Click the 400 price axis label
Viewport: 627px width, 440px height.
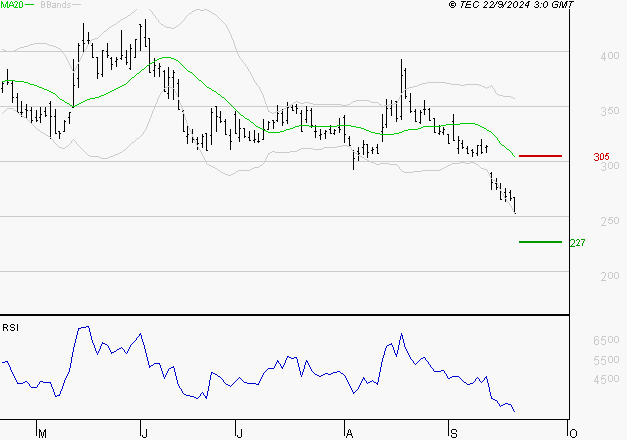pyautogui.click(x=609, y=56)
